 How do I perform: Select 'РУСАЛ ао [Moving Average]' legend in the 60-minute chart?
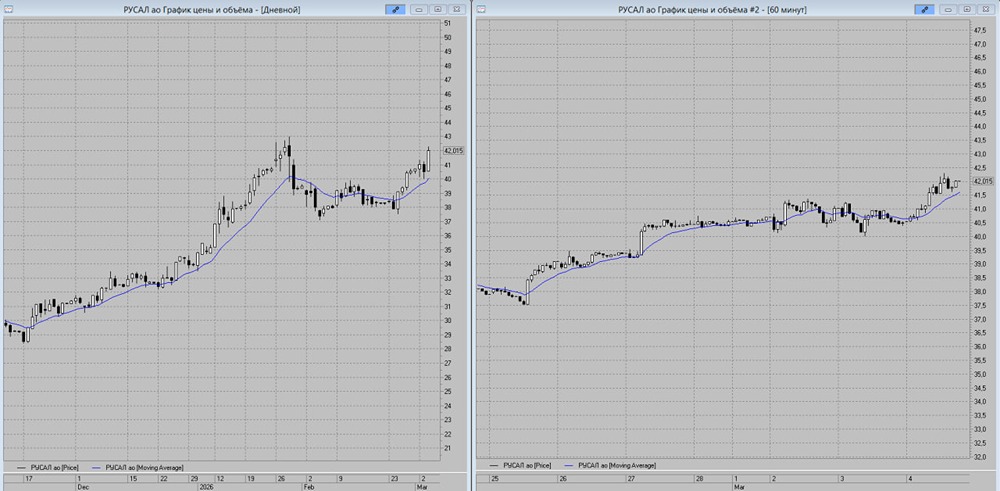617,466
